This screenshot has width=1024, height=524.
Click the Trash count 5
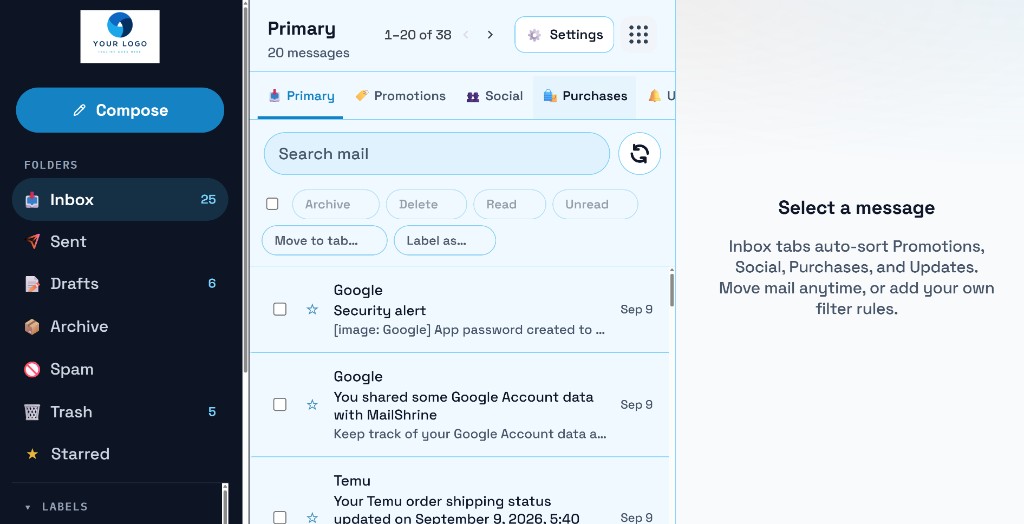(x=212, y=412)
